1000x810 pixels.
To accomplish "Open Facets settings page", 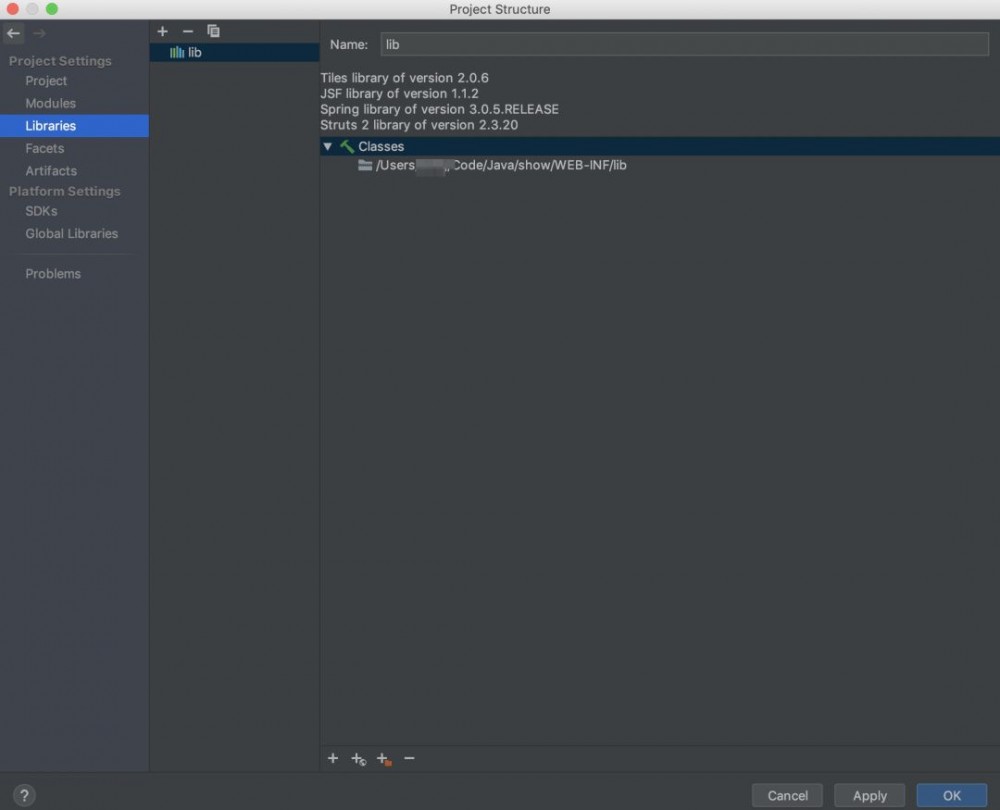I will click(x=45, y=148).
